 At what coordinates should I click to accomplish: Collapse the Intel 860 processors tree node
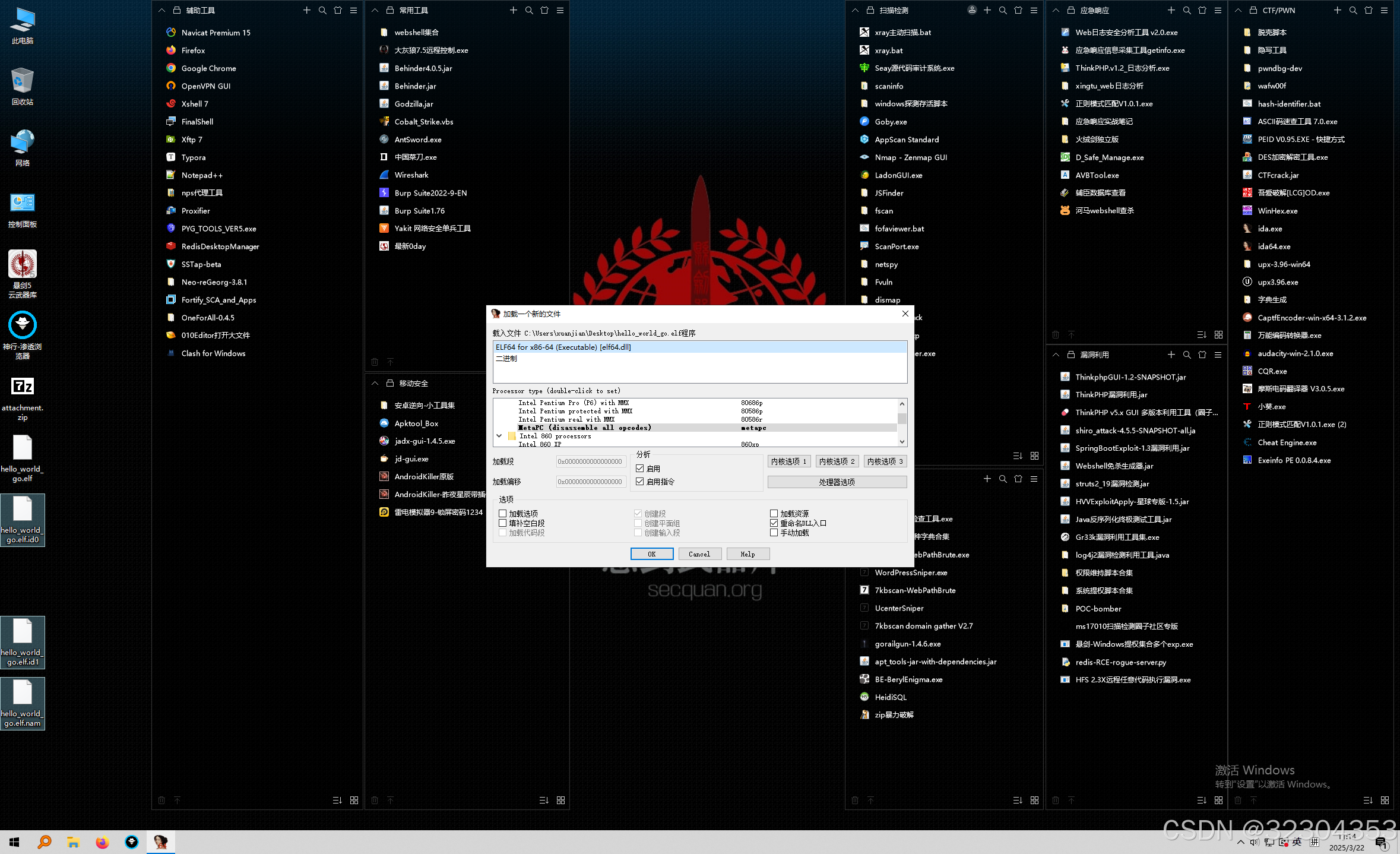point(499,435)
